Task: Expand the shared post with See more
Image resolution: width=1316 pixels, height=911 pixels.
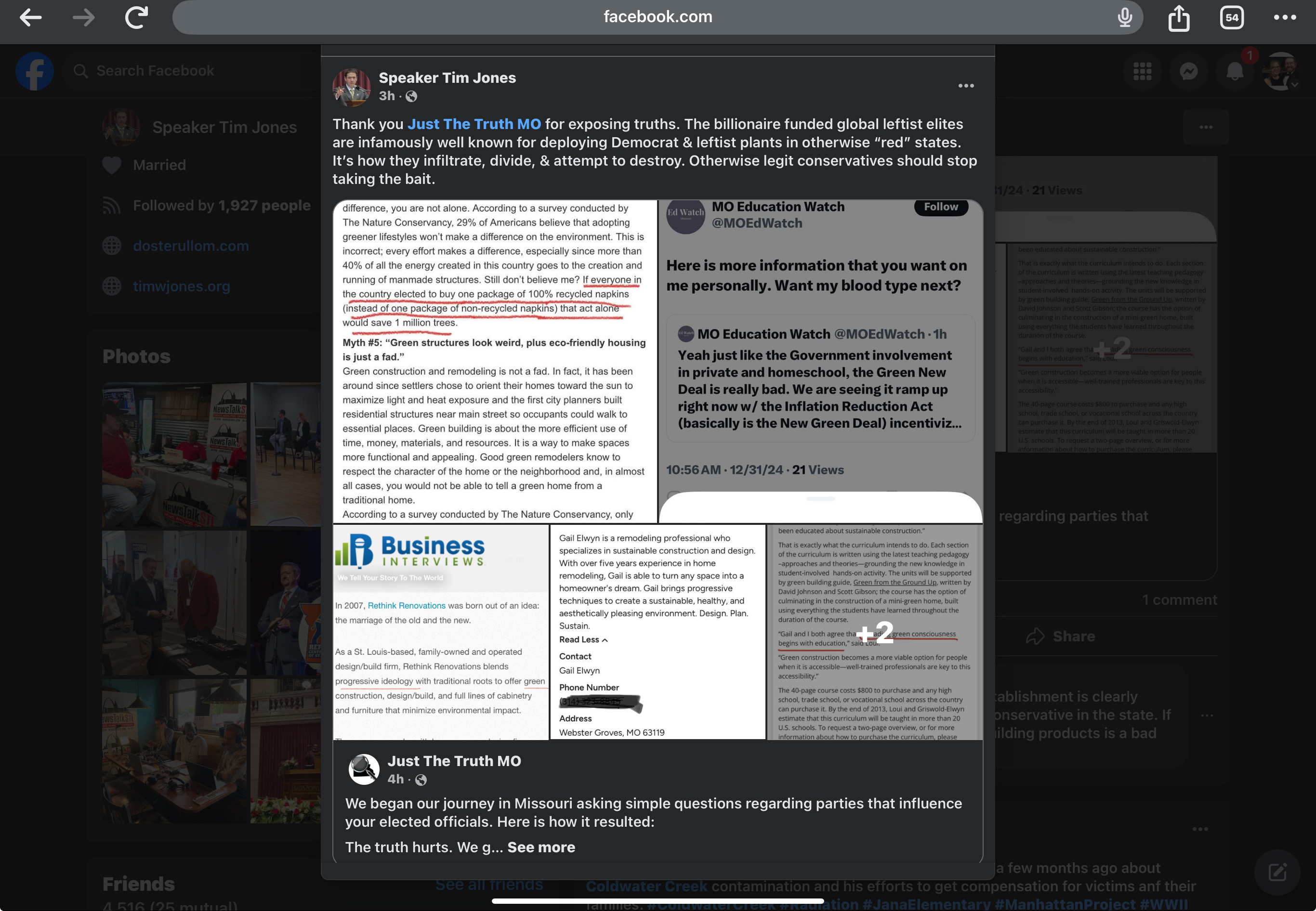Action: pyautogui.click(x=540, y=847)
